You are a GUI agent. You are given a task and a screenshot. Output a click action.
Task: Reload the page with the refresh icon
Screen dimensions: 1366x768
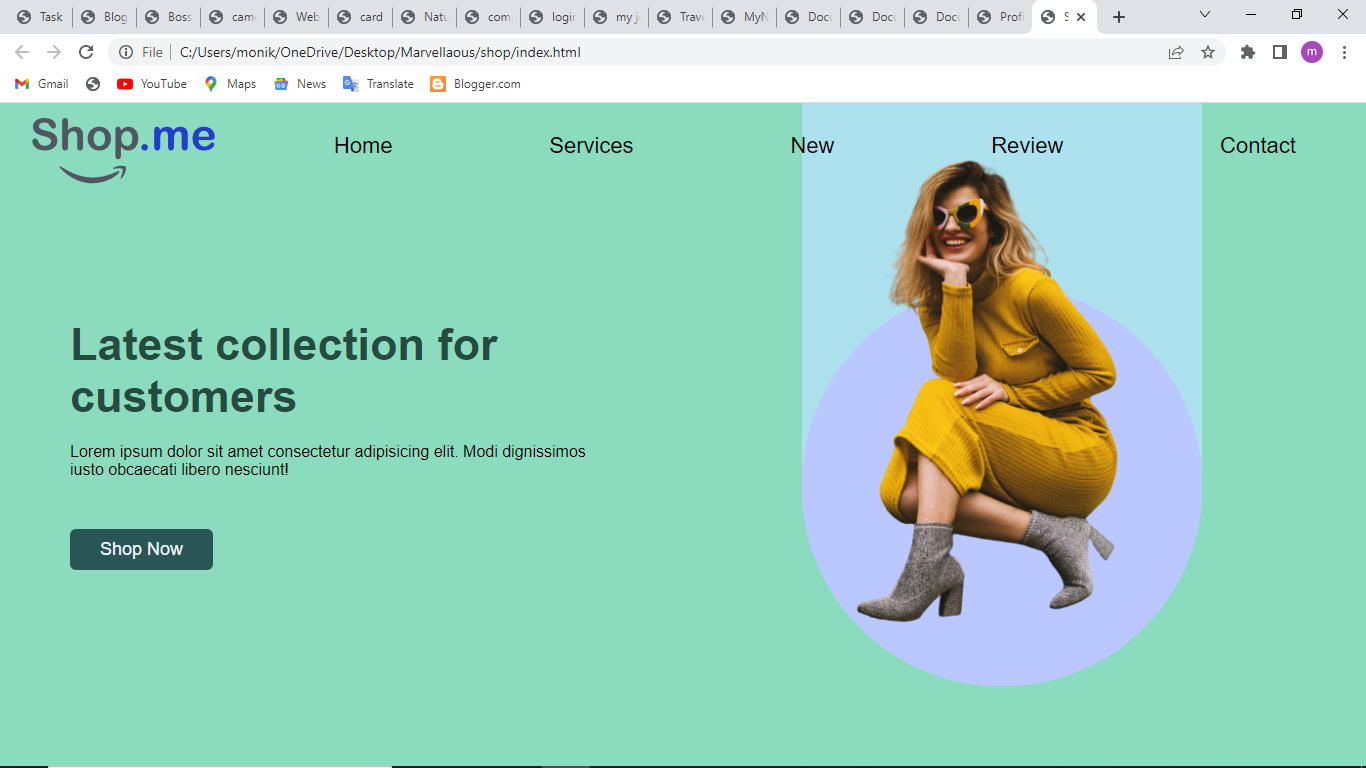86,52
